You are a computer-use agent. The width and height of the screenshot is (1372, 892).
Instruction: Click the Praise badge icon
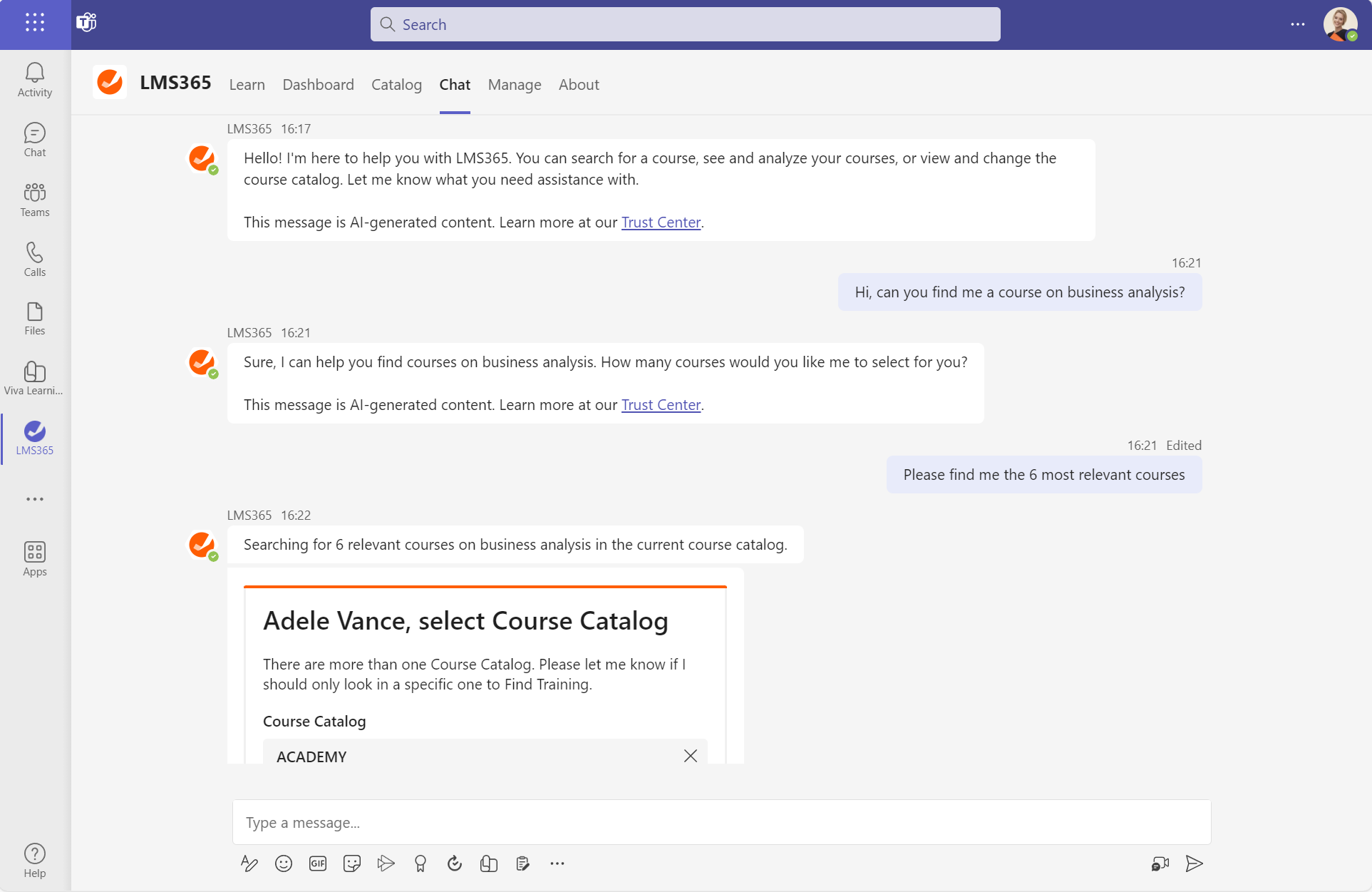click(x=421, y=864)
